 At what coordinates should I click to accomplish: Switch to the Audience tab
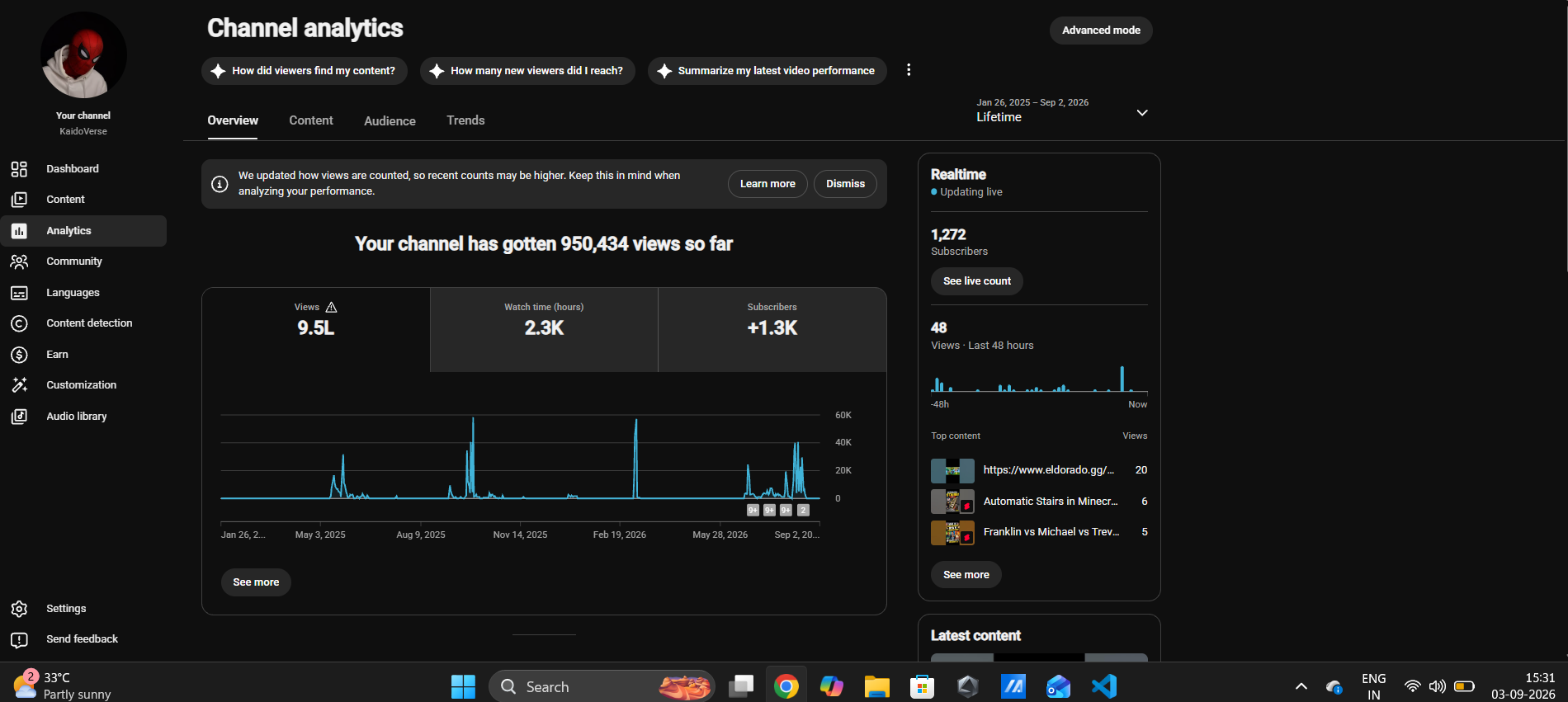click(390, 121)
